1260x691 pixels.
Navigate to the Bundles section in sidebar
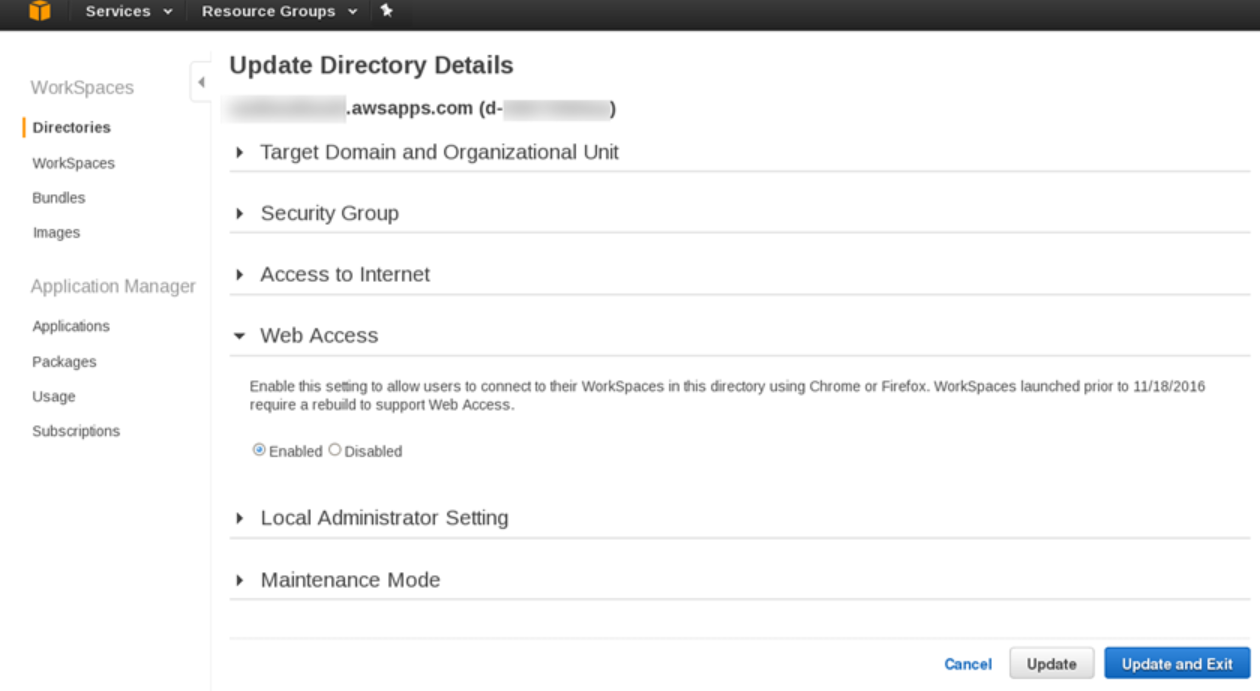pyautogui.click(x=59, y=197)
